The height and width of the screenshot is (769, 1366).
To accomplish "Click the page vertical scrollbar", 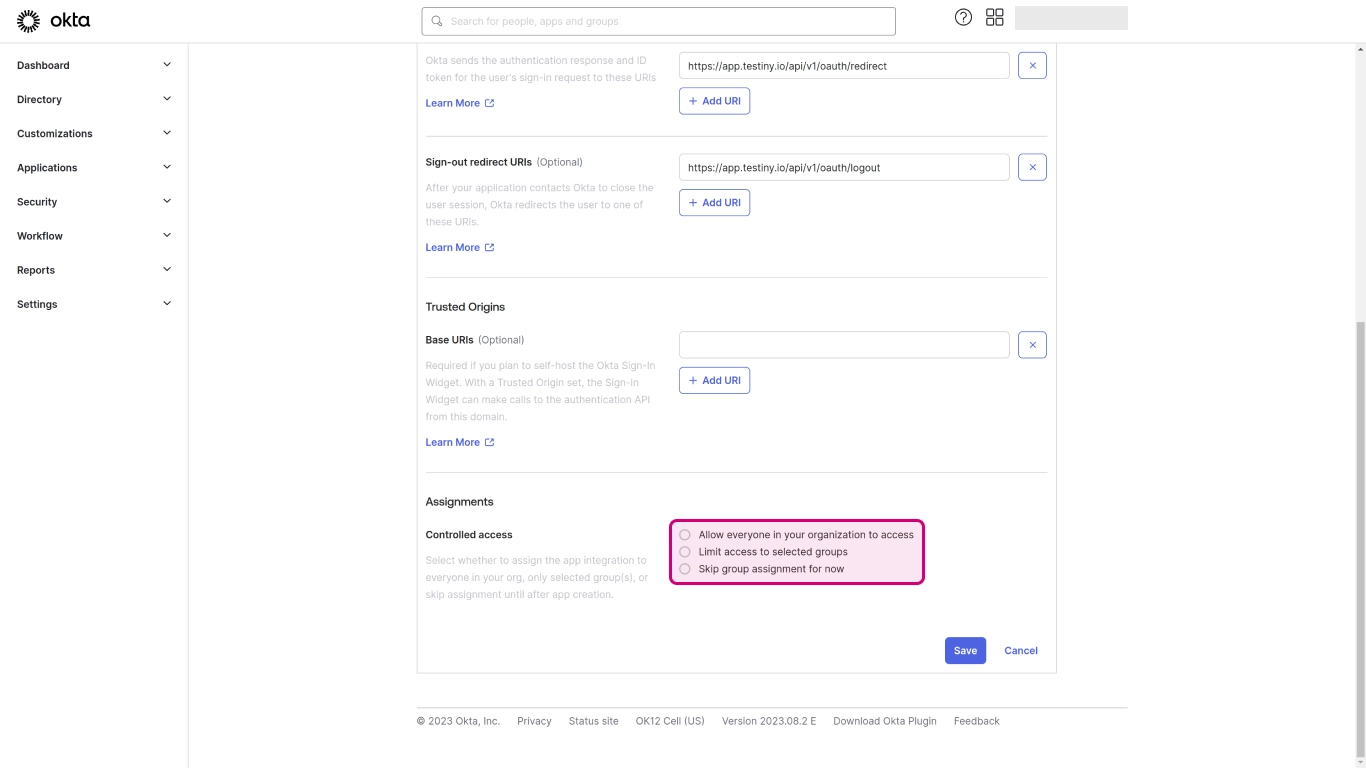I will 1360,540.
